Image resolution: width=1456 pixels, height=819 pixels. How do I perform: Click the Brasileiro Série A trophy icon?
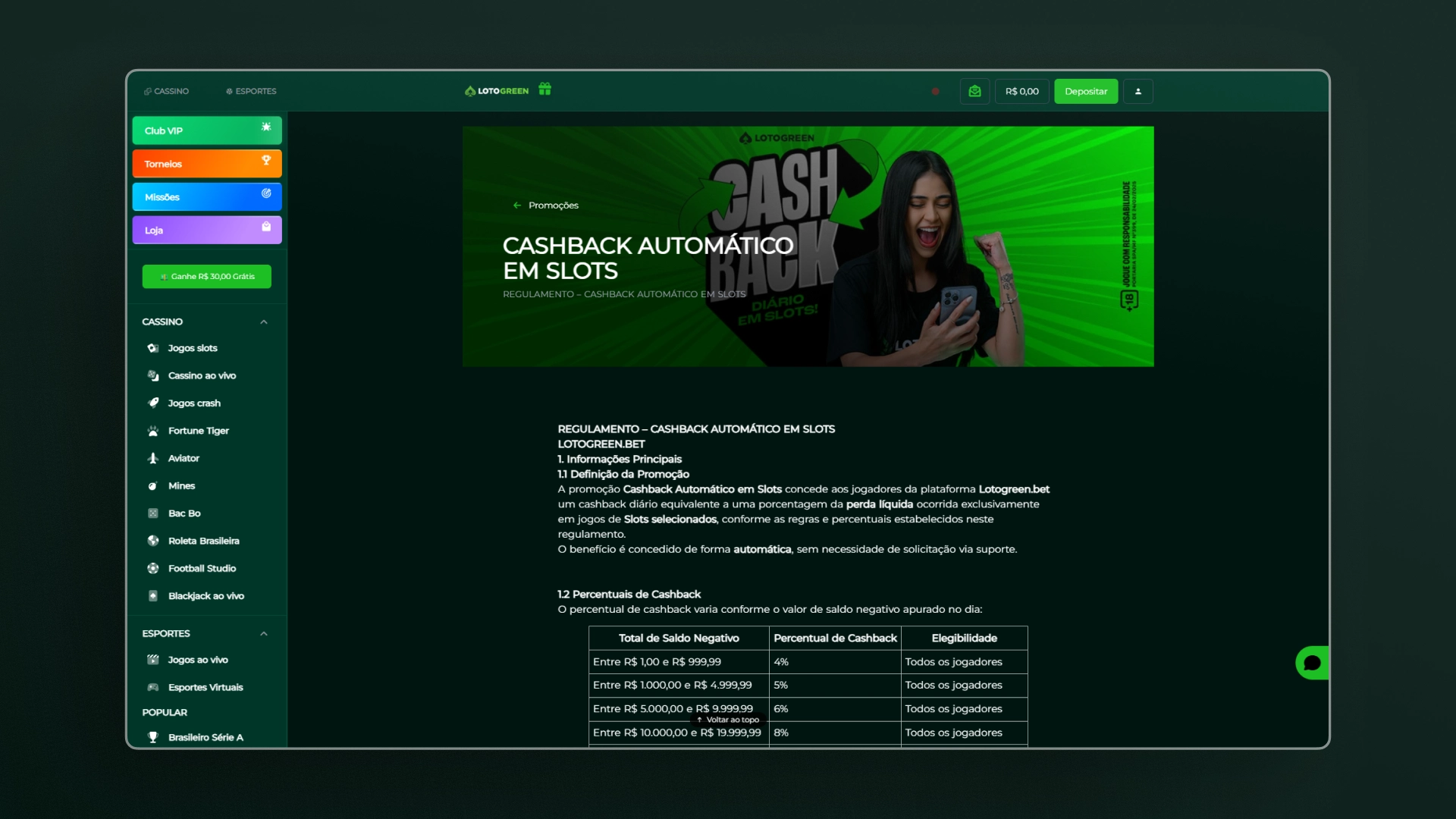point(153,737)
